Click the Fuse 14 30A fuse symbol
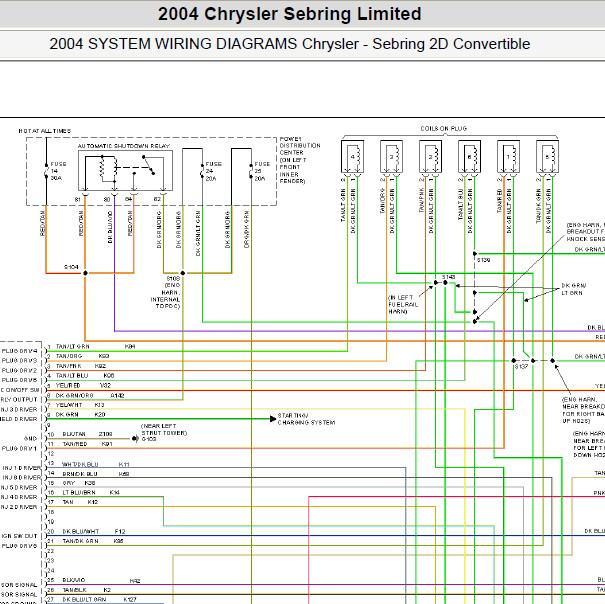Viewport: 605px width, 604px height. pyautogui.click(x=46, y=171)
